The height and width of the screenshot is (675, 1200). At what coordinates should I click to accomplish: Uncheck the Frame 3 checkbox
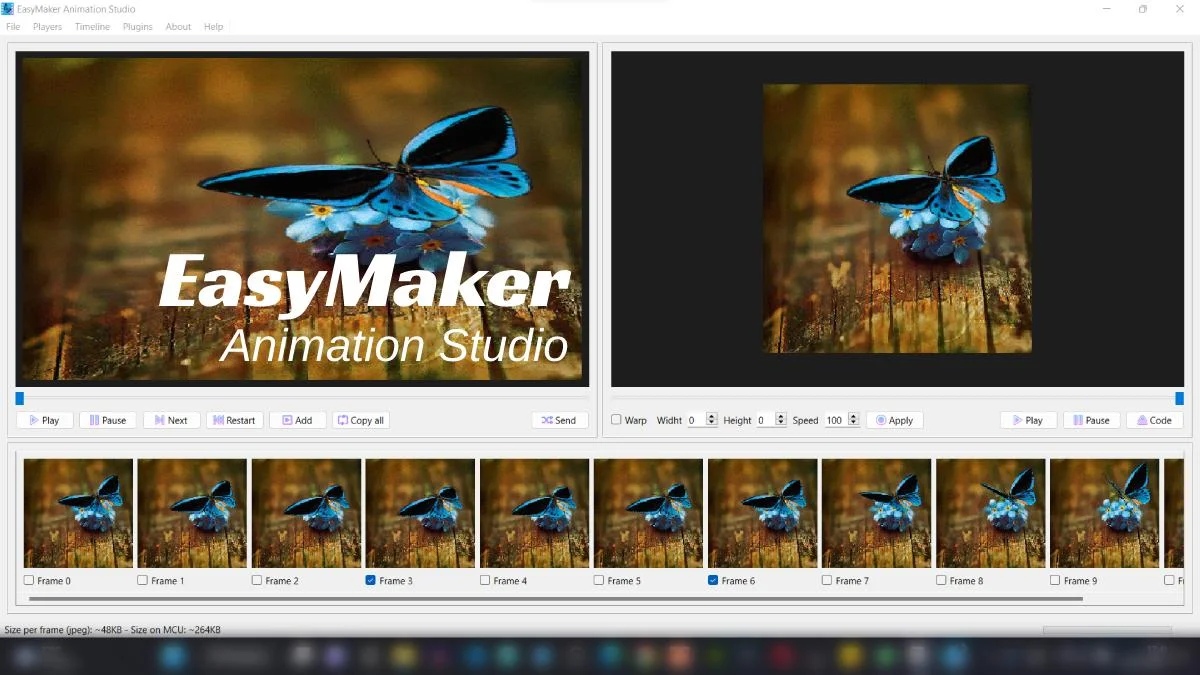coord(371,580)
